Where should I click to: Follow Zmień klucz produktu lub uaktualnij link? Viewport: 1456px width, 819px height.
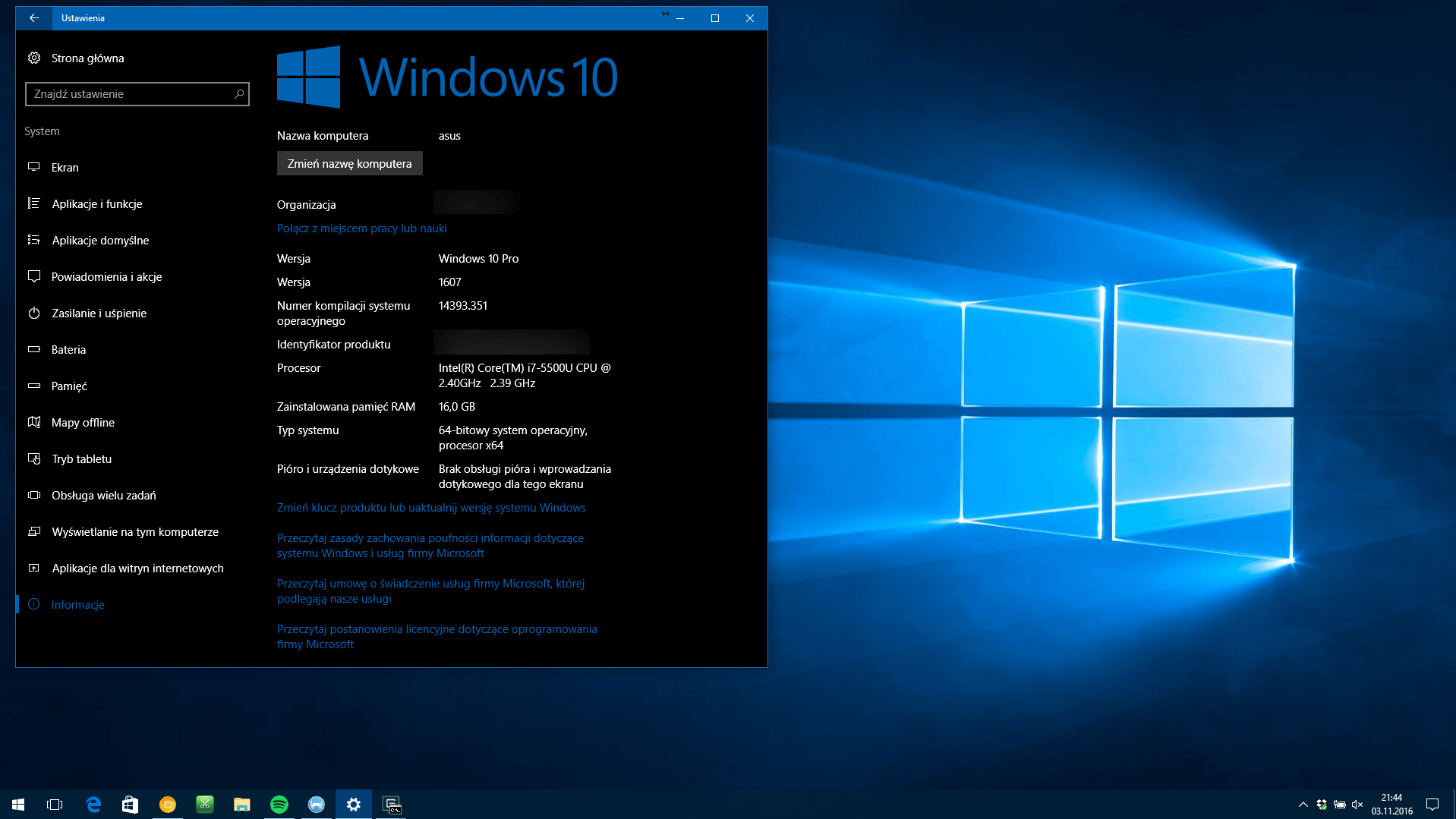coord(431,508)
